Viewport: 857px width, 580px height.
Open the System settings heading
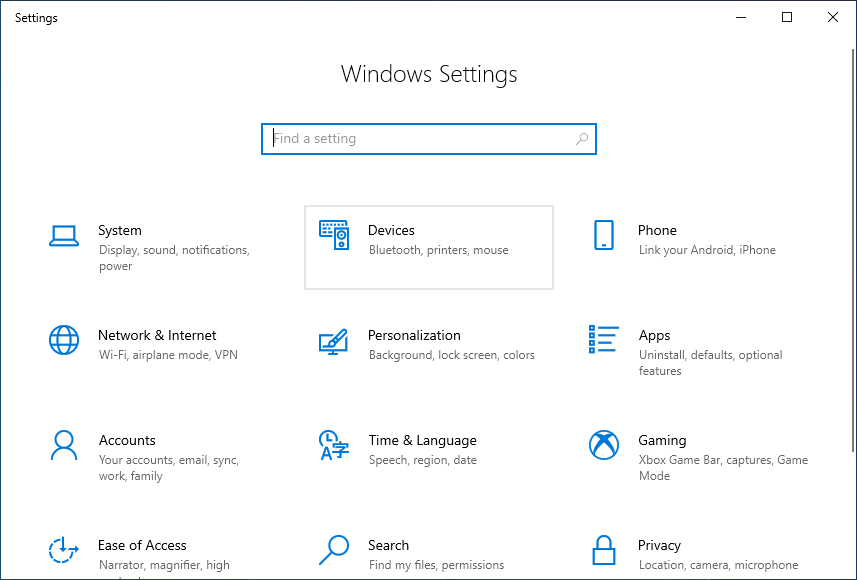click(120, 230)
